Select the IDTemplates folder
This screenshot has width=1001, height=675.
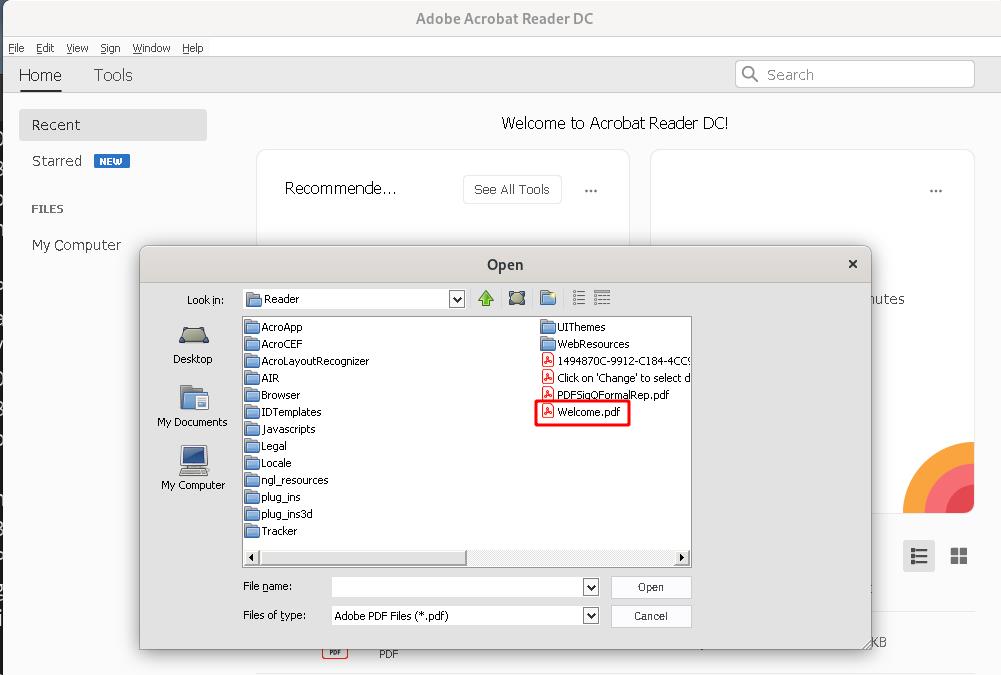click(283, 412)
